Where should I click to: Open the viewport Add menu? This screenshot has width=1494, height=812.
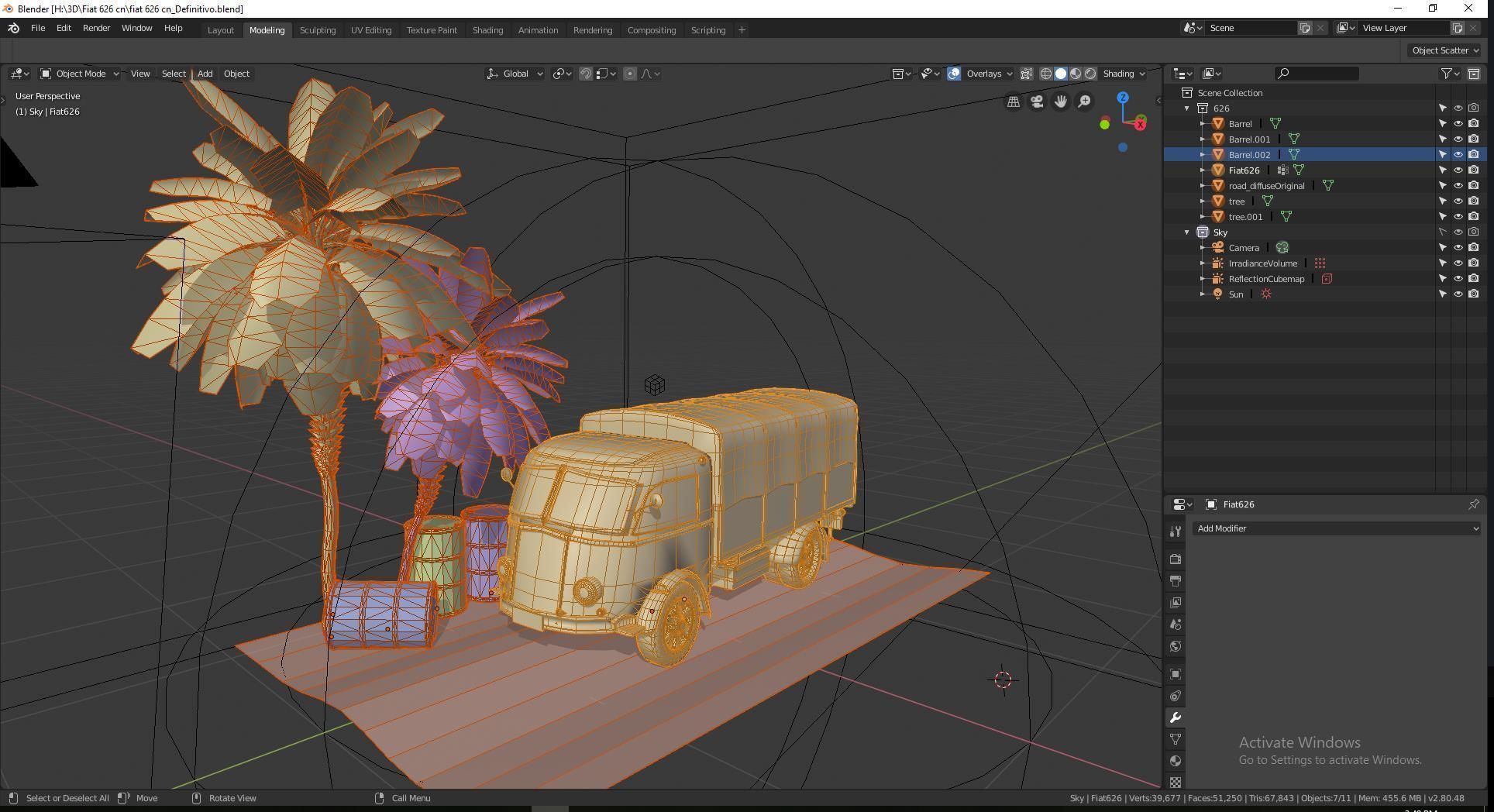pyautogui.click(x=205, y=74)
